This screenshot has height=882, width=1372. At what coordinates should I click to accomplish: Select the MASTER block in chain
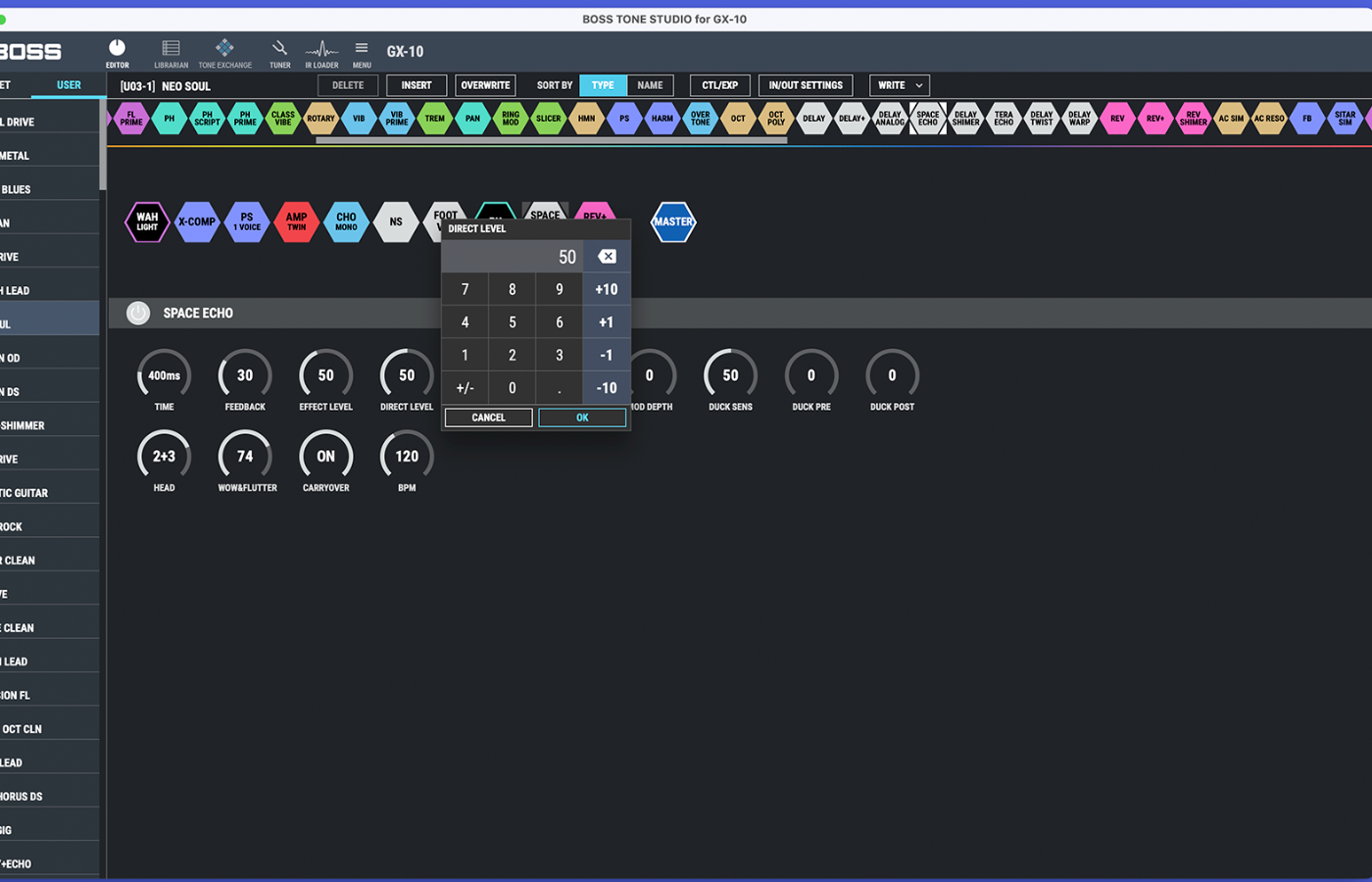(673, 222)
